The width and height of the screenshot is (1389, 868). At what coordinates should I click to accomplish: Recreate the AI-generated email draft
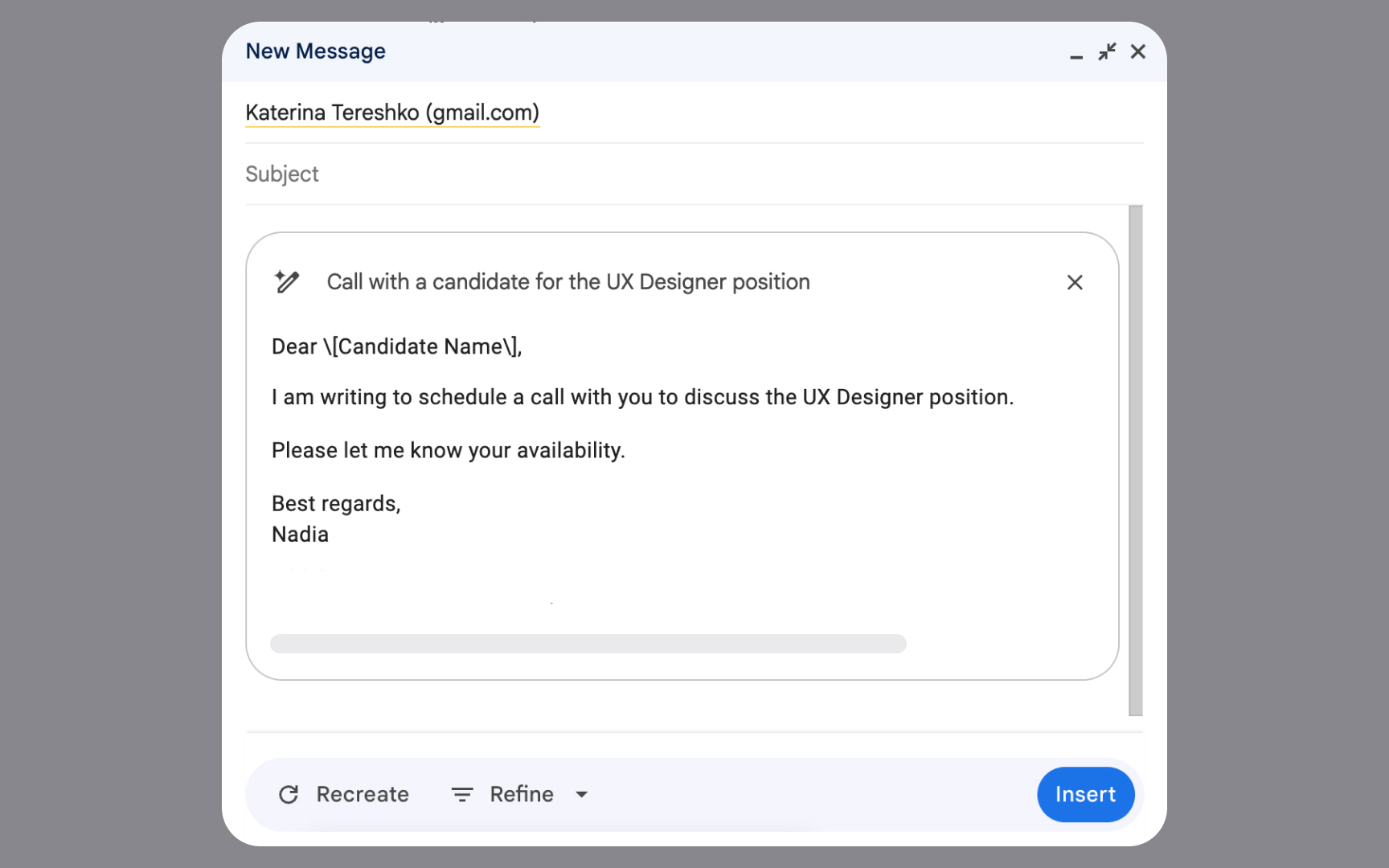coord(363,794)
